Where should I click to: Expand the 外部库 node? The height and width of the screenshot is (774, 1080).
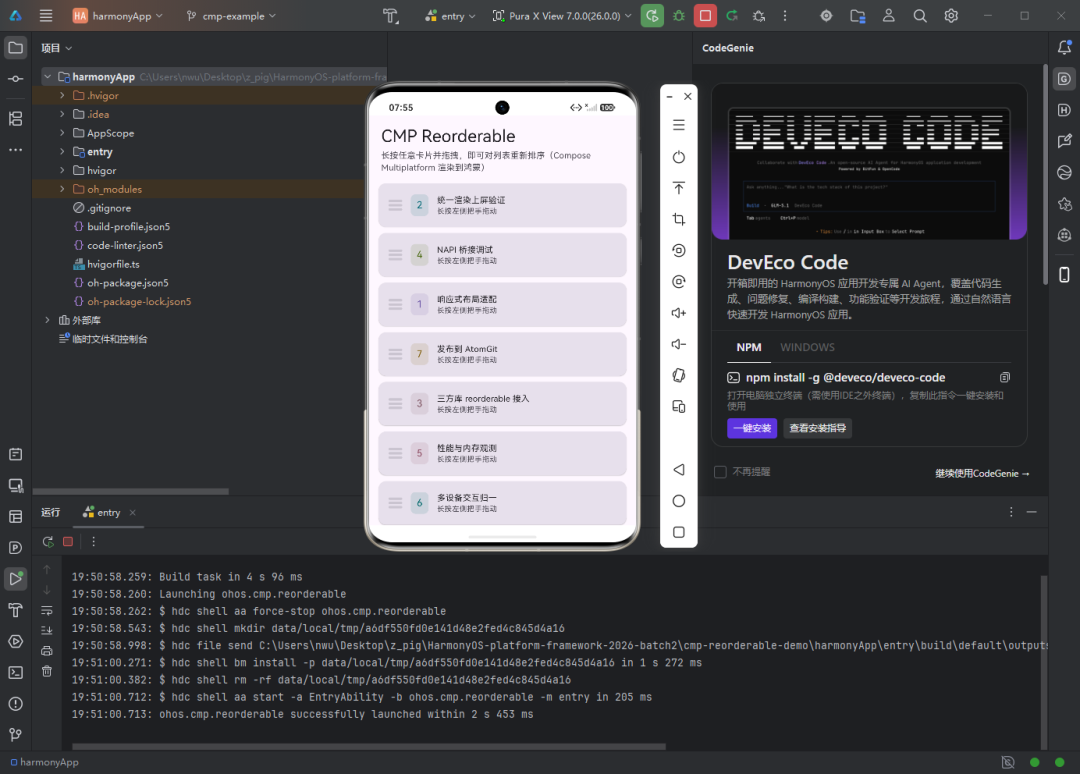[47, 320]
